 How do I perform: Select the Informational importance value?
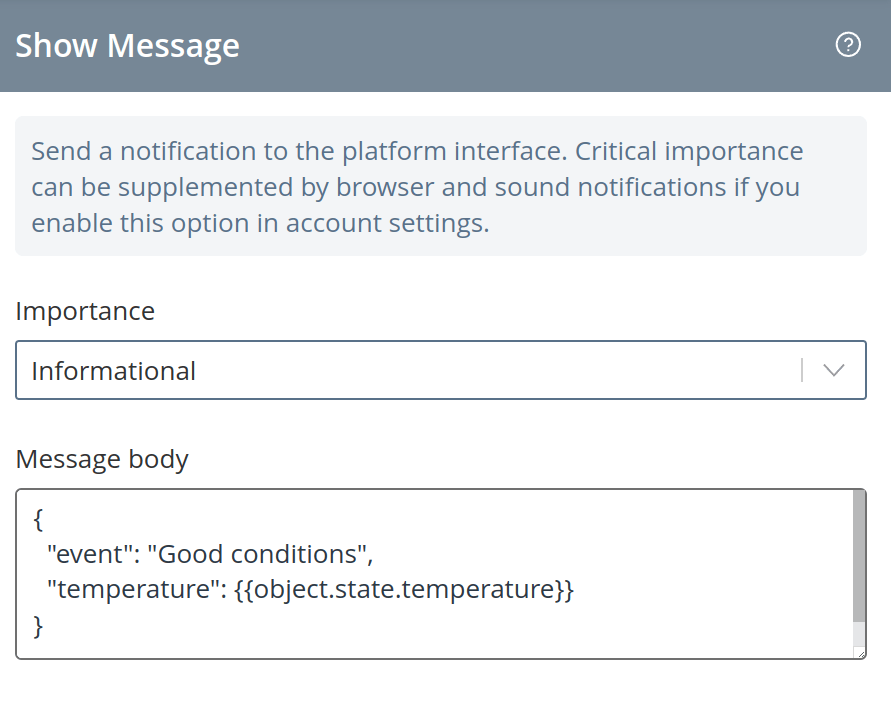(114, 371)
